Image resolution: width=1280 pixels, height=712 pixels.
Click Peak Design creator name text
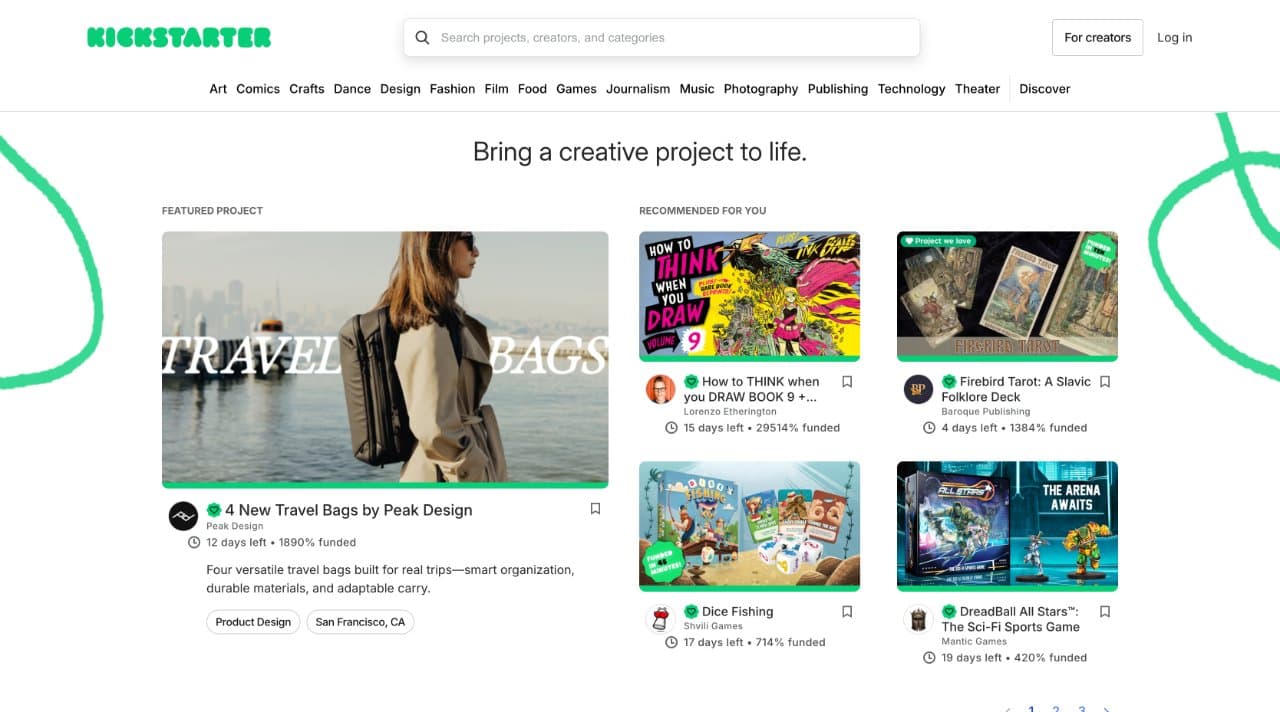(x=235, y=526)
